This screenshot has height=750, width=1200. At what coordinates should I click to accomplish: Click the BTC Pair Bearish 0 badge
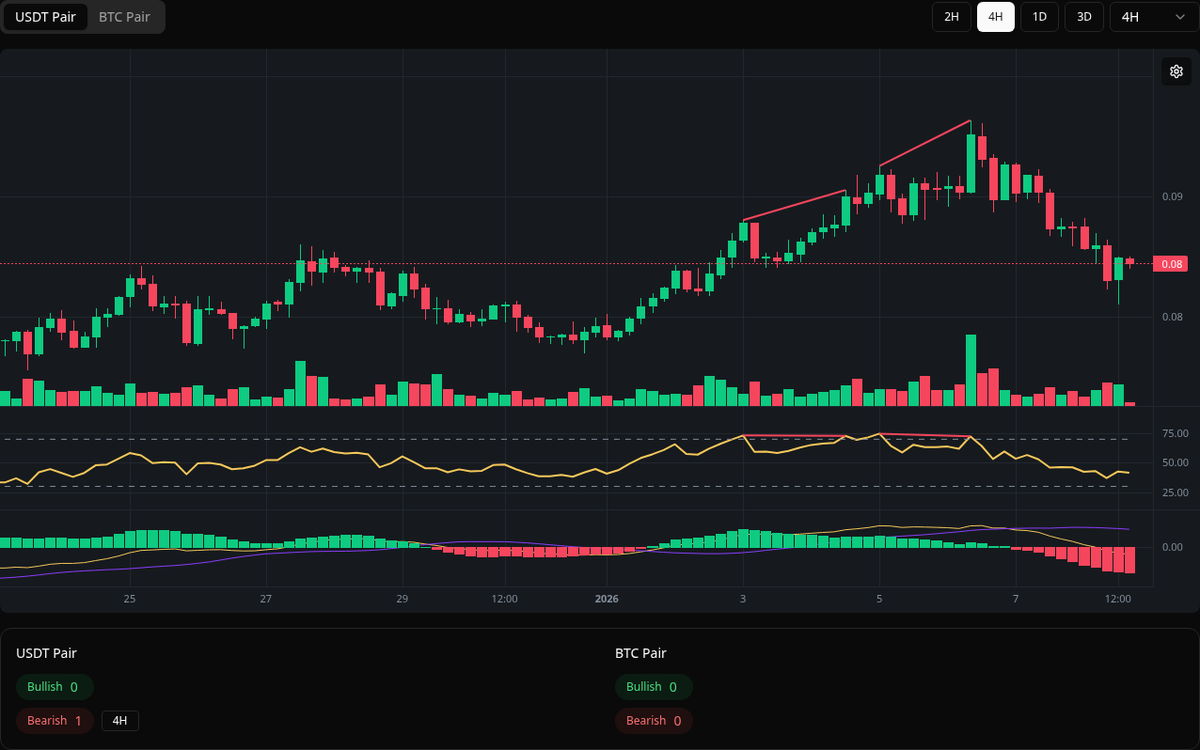point(653,721)
